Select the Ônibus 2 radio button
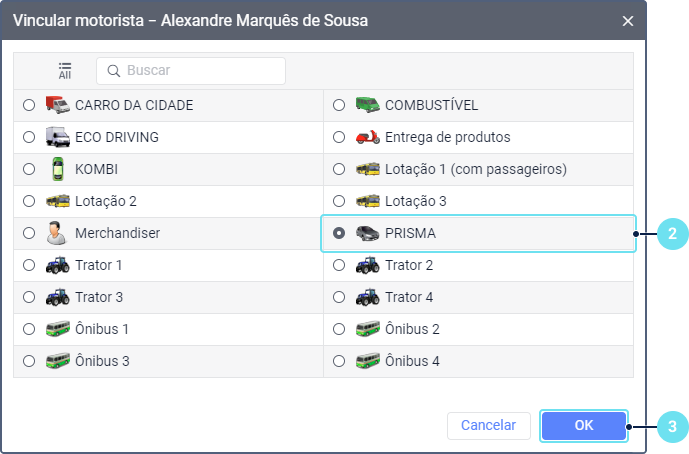 [339, 329]
